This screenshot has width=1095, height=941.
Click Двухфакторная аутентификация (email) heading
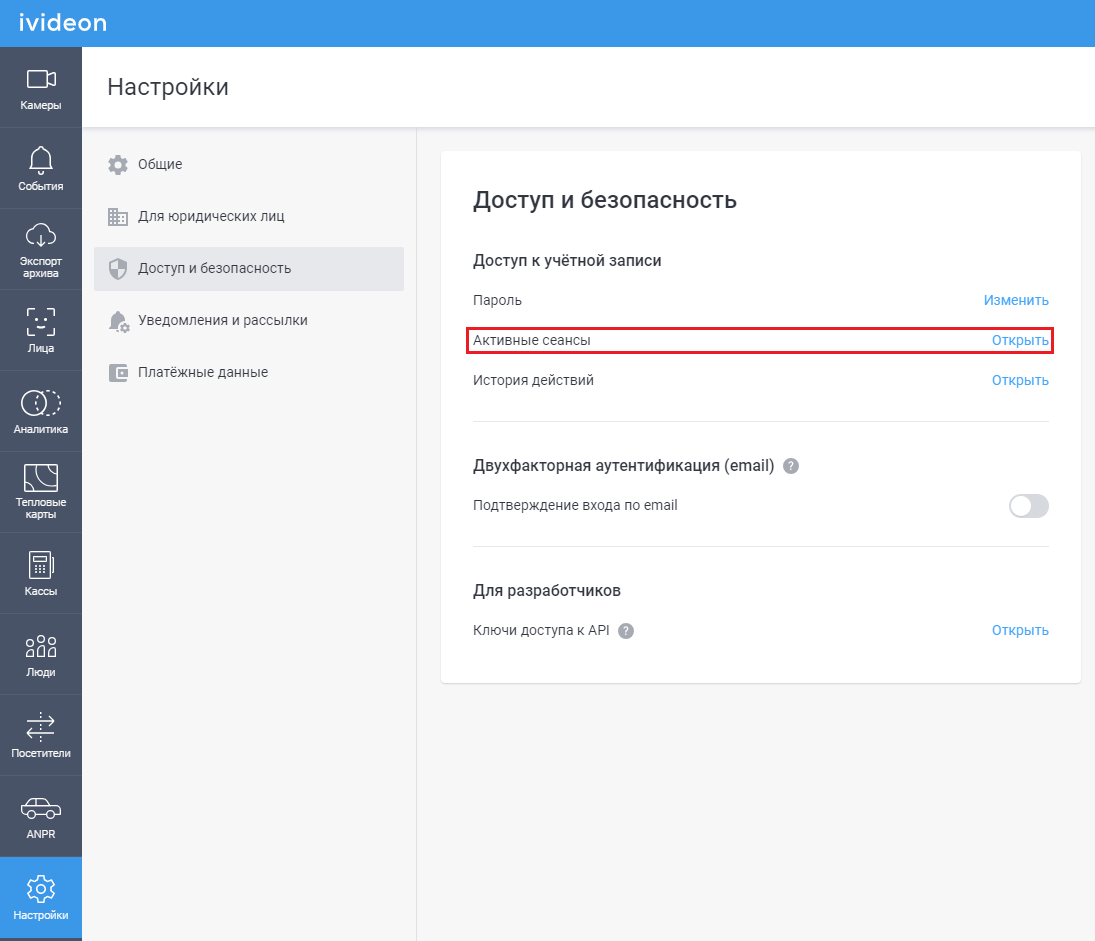(624, 466)
